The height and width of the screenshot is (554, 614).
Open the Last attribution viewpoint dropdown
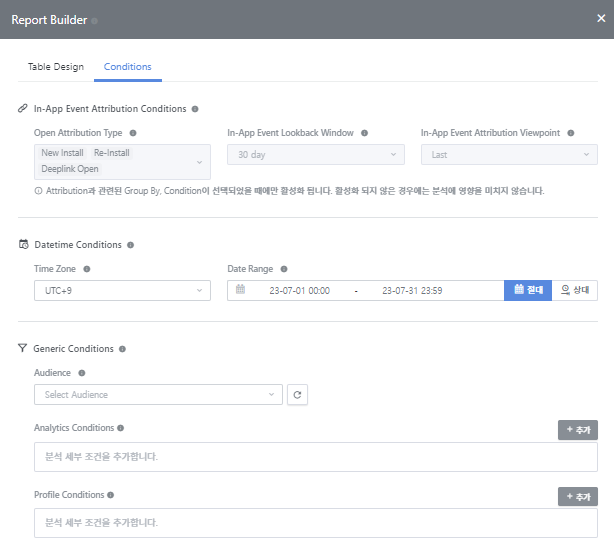(x=509, y=155)
